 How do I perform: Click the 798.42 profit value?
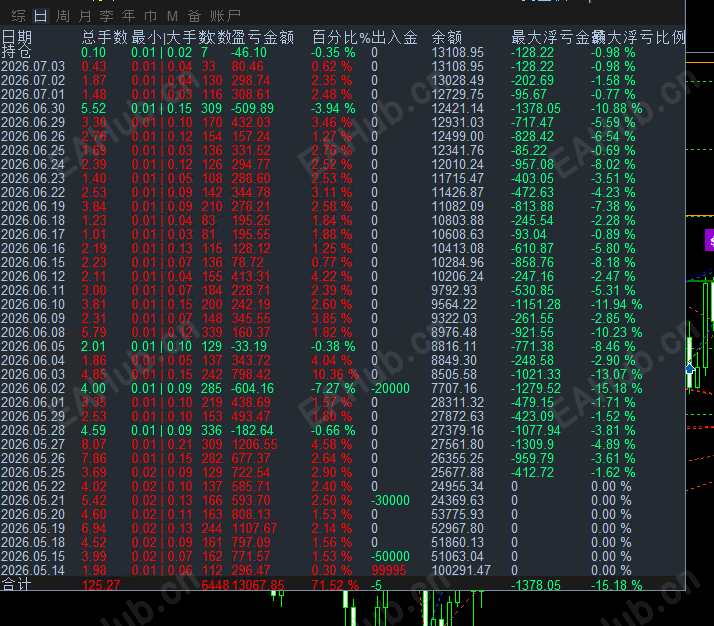pos(251,375)
